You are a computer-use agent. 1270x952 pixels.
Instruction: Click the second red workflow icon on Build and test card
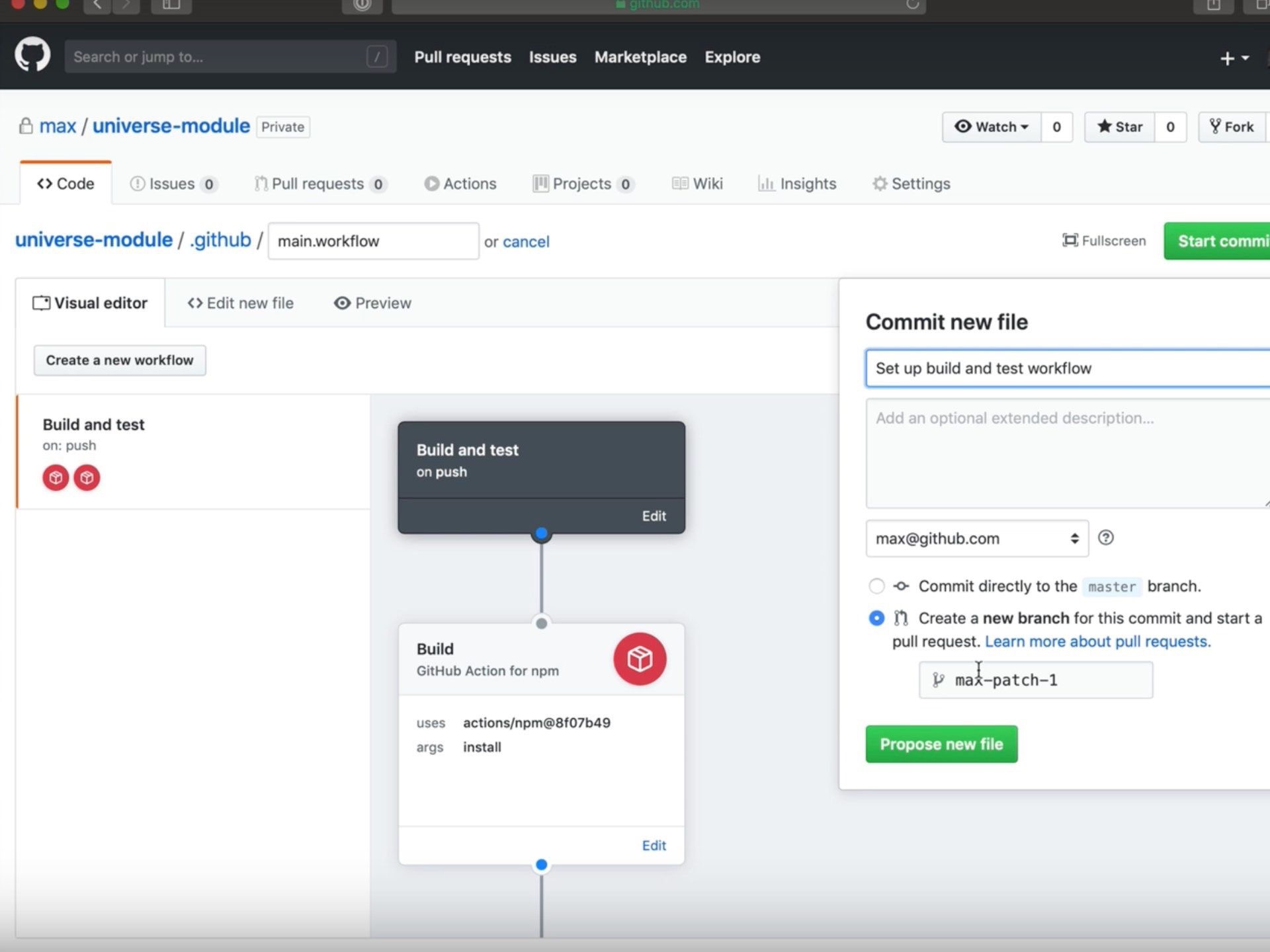pos(86,477)
